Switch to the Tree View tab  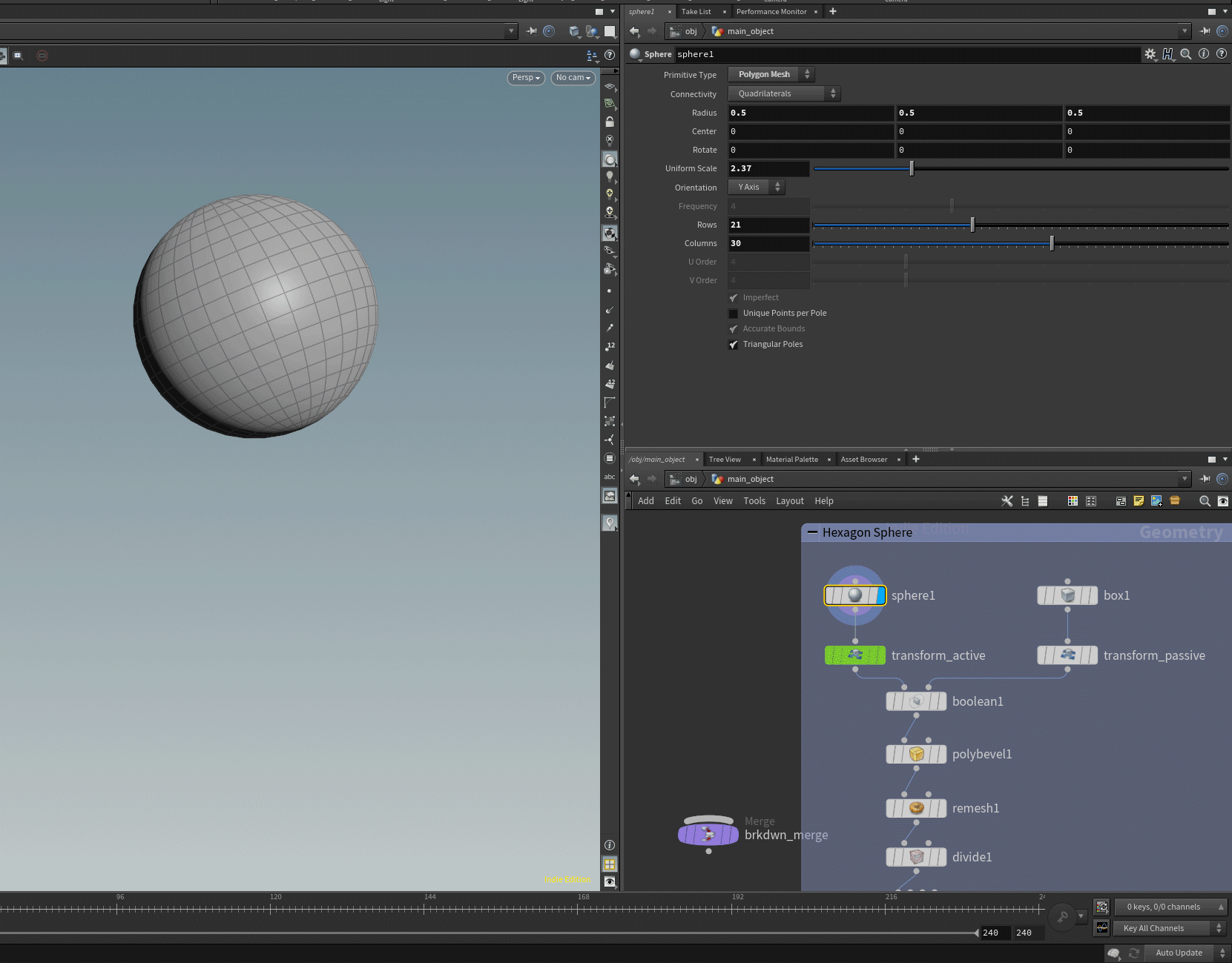click(725, 460)
